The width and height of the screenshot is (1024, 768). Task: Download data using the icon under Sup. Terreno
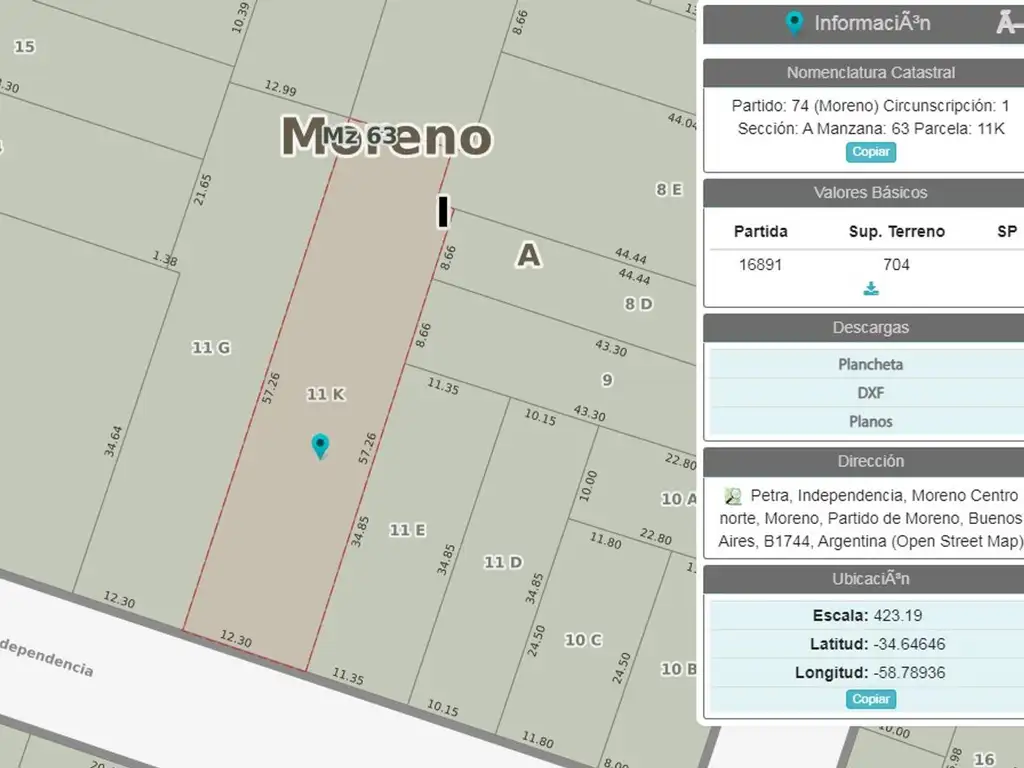871,289
